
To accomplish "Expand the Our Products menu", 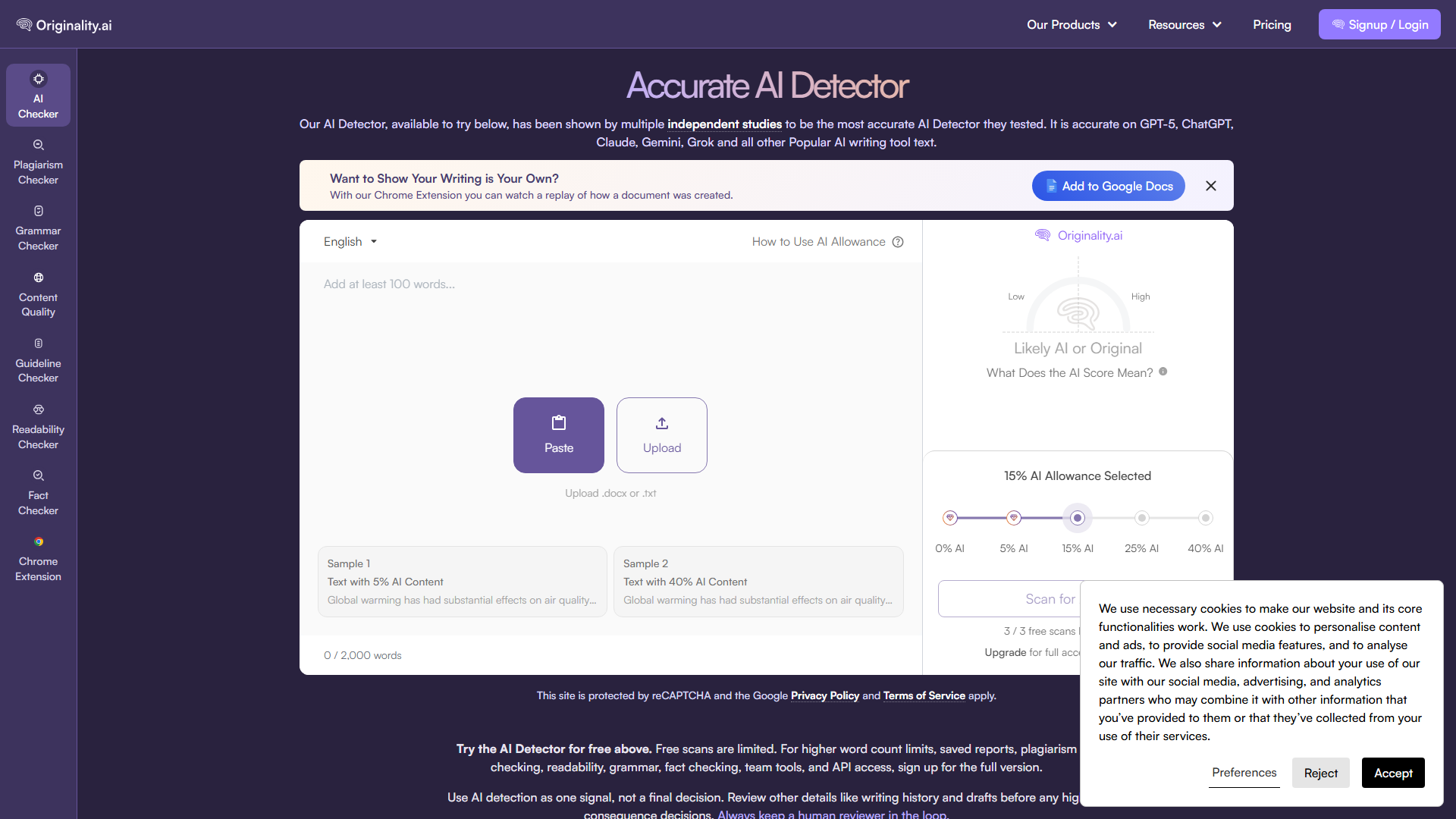I will [x=1072, y=24].
